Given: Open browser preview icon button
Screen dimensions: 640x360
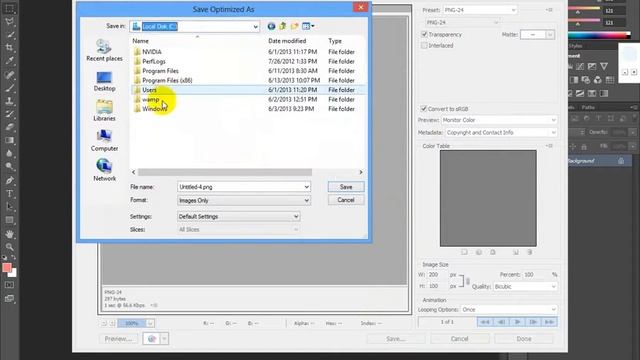Looking at the screenshot, I should click(x=151, y=339).
